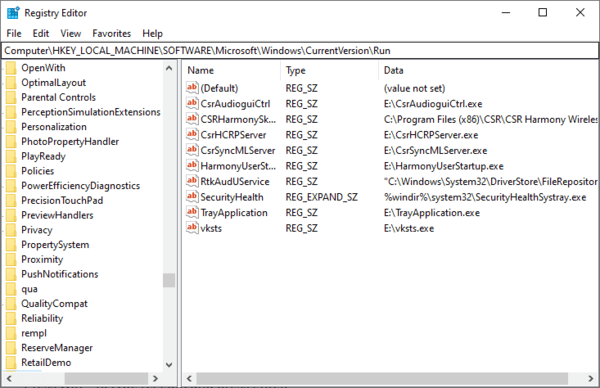
Task: Open the Favorites menu
Action: click(x=111, y=34)
